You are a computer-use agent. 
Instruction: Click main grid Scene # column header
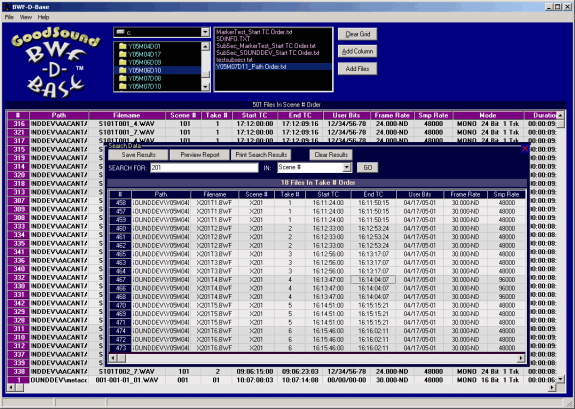(183, 115)
